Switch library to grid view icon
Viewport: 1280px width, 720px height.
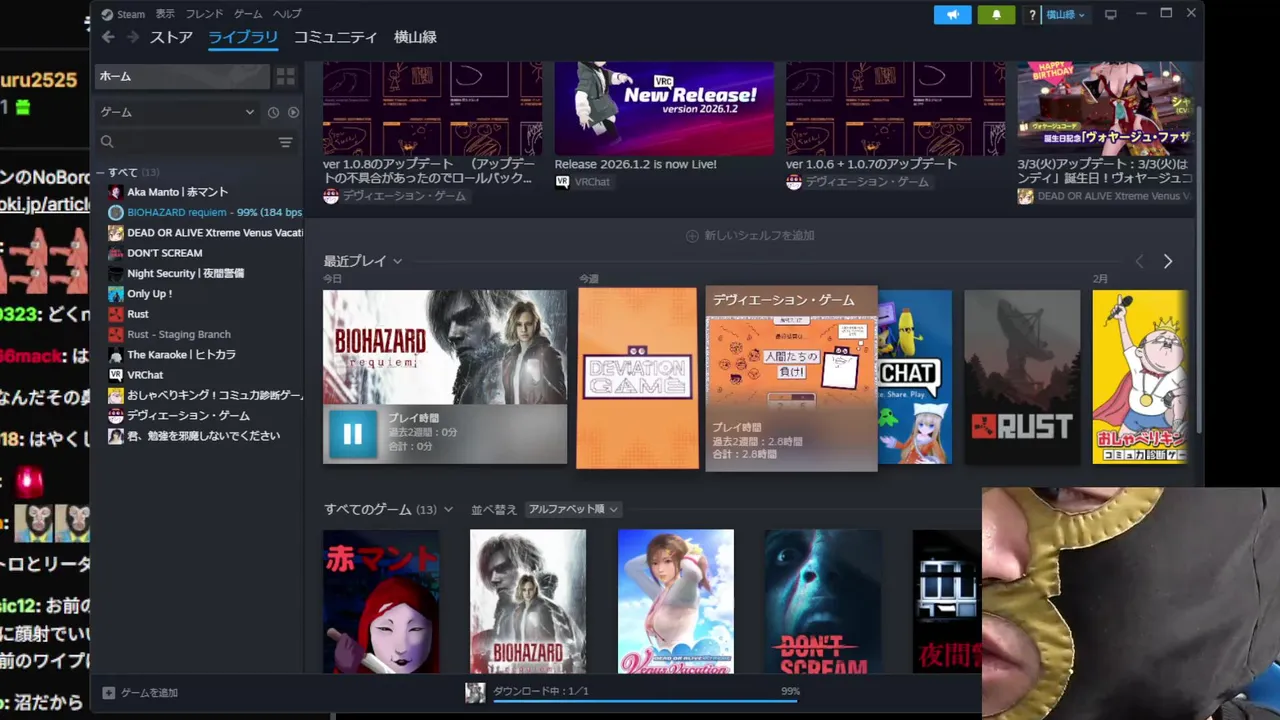(286, 77)
